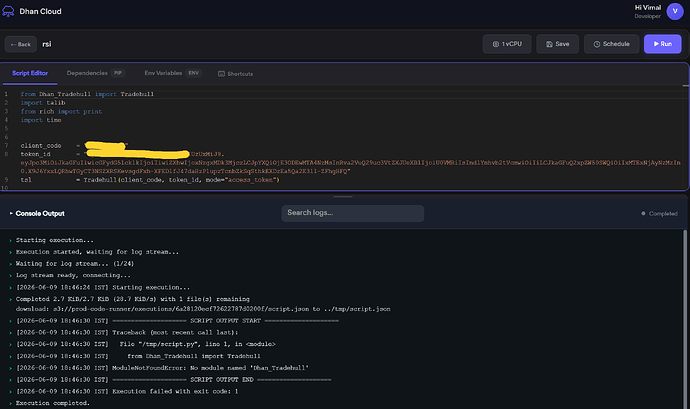This screenshot has width=690, height=409.
Task: Click the 'Waiting for log stream... (1/24)' line
Action: click(75, 264)
